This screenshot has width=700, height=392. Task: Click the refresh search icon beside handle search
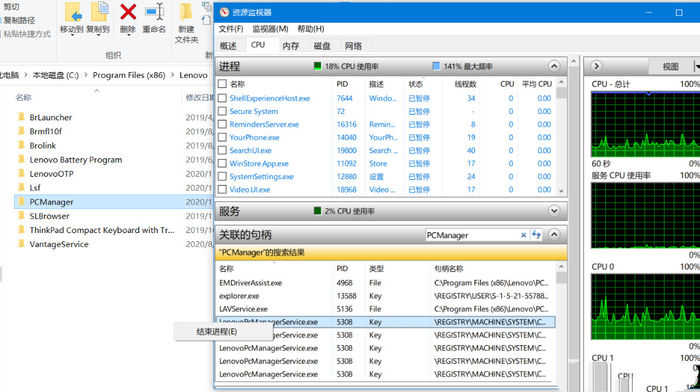(536, 235)
